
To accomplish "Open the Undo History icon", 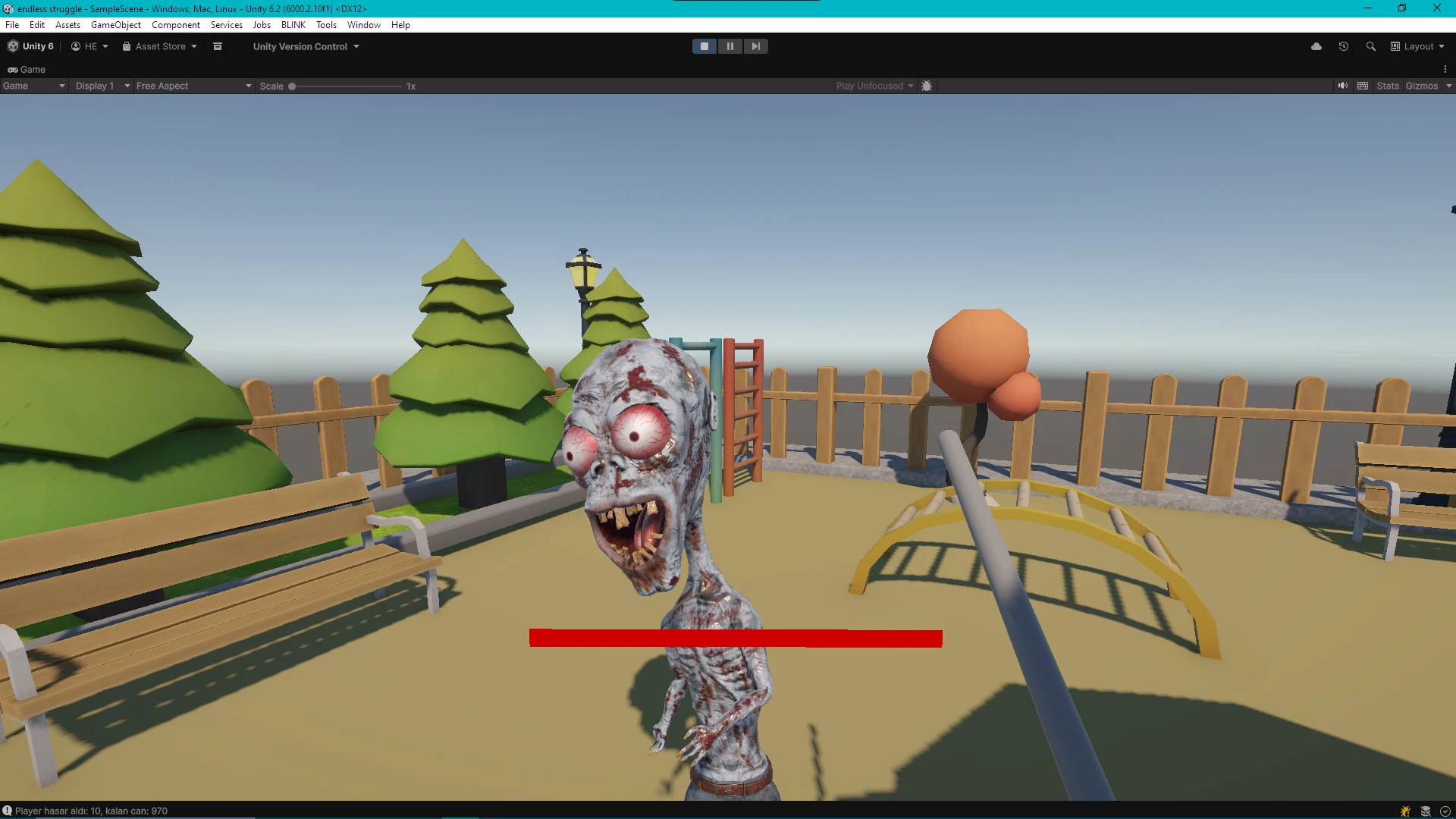I will pos(1344,46).
